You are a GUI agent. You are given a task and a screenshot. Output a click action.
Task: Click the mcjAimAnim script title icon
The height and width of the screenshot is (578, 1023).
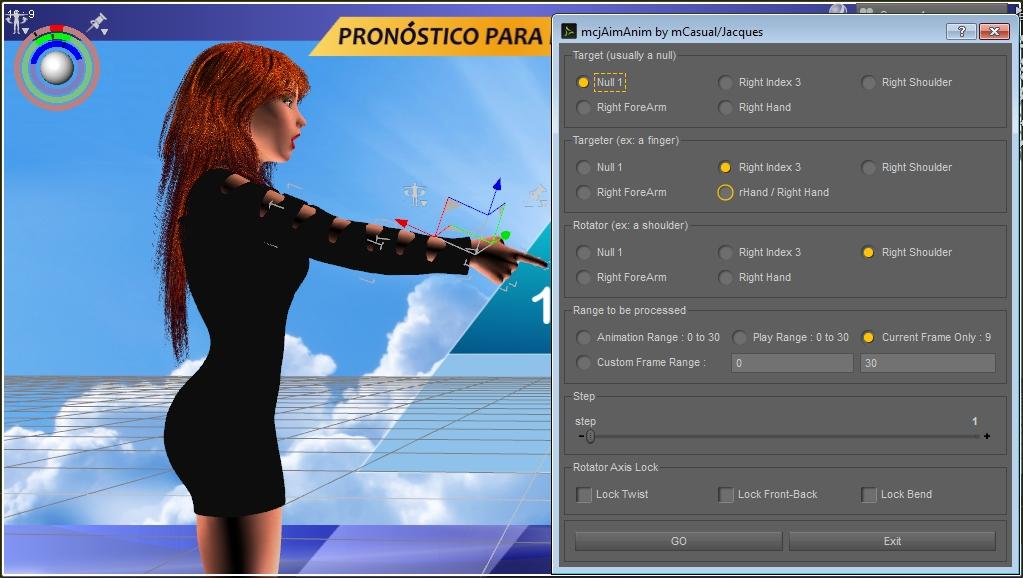(569, 31)
